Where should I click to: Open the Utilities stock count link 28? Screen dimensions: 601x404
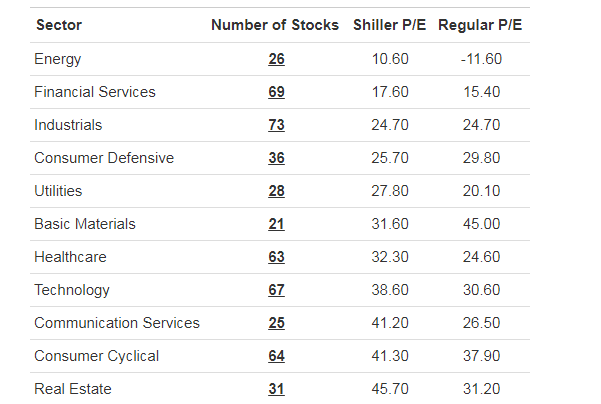pos(276,191)
